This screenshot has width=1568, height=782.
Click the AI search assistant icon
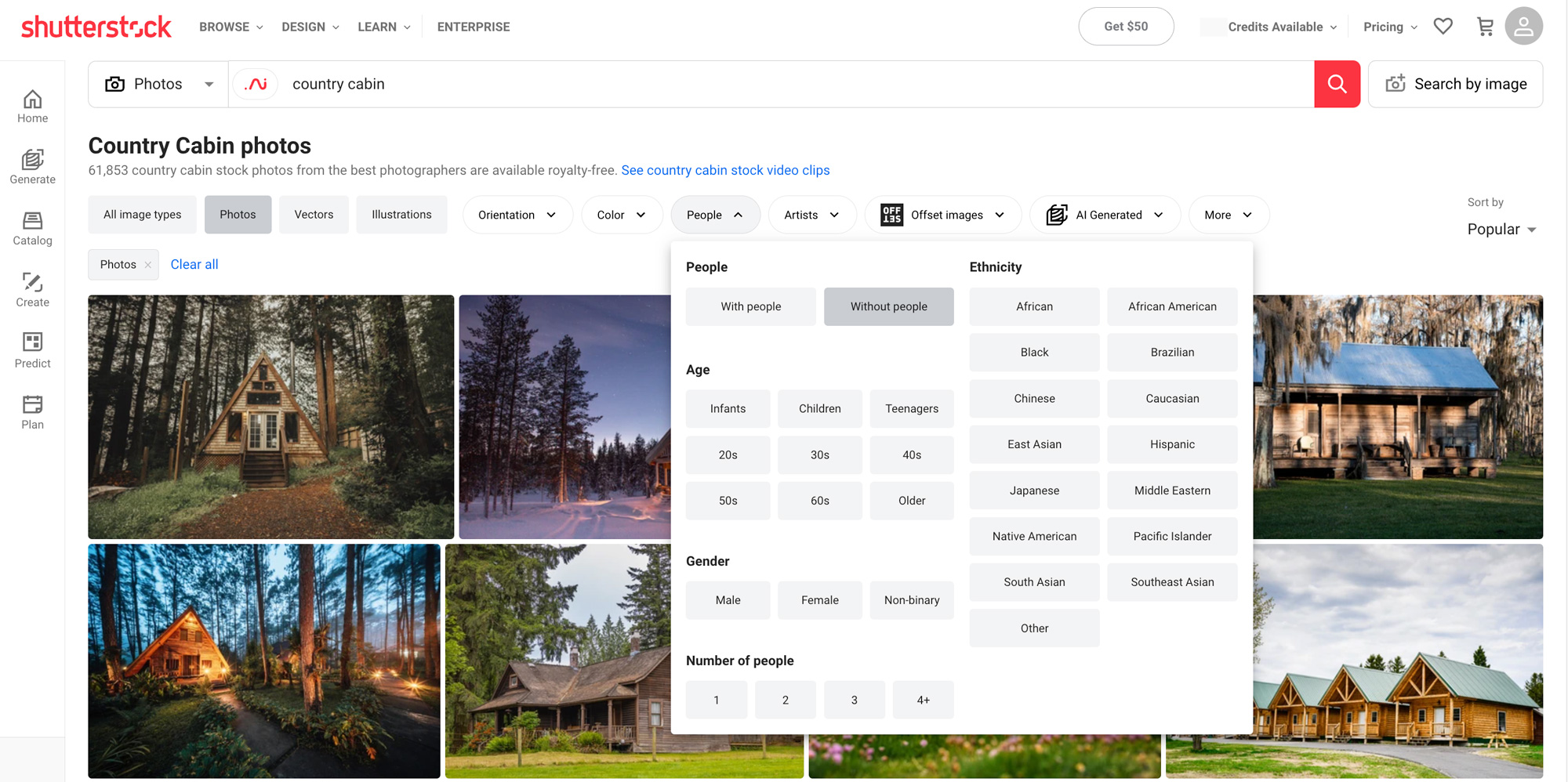[x=256, y=84]
